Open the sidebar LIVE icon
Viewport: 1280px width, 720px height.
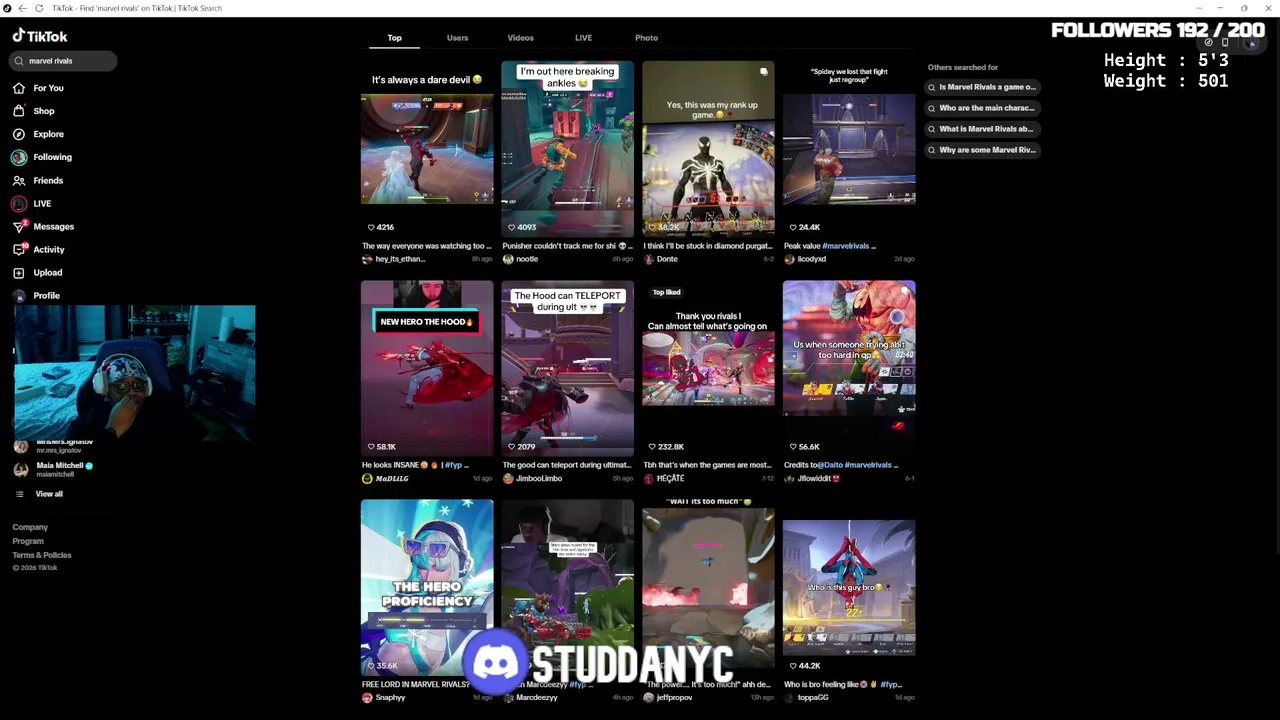coord(19,203)
